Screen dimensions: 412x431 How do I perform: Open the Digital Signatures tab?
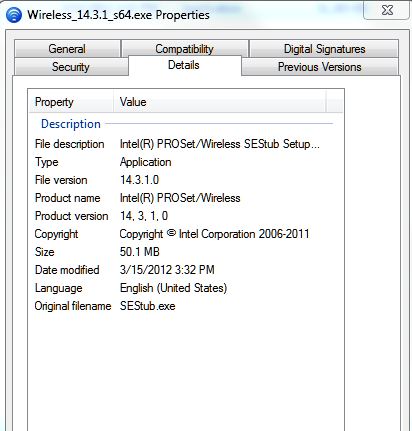[x=324, y=49]
